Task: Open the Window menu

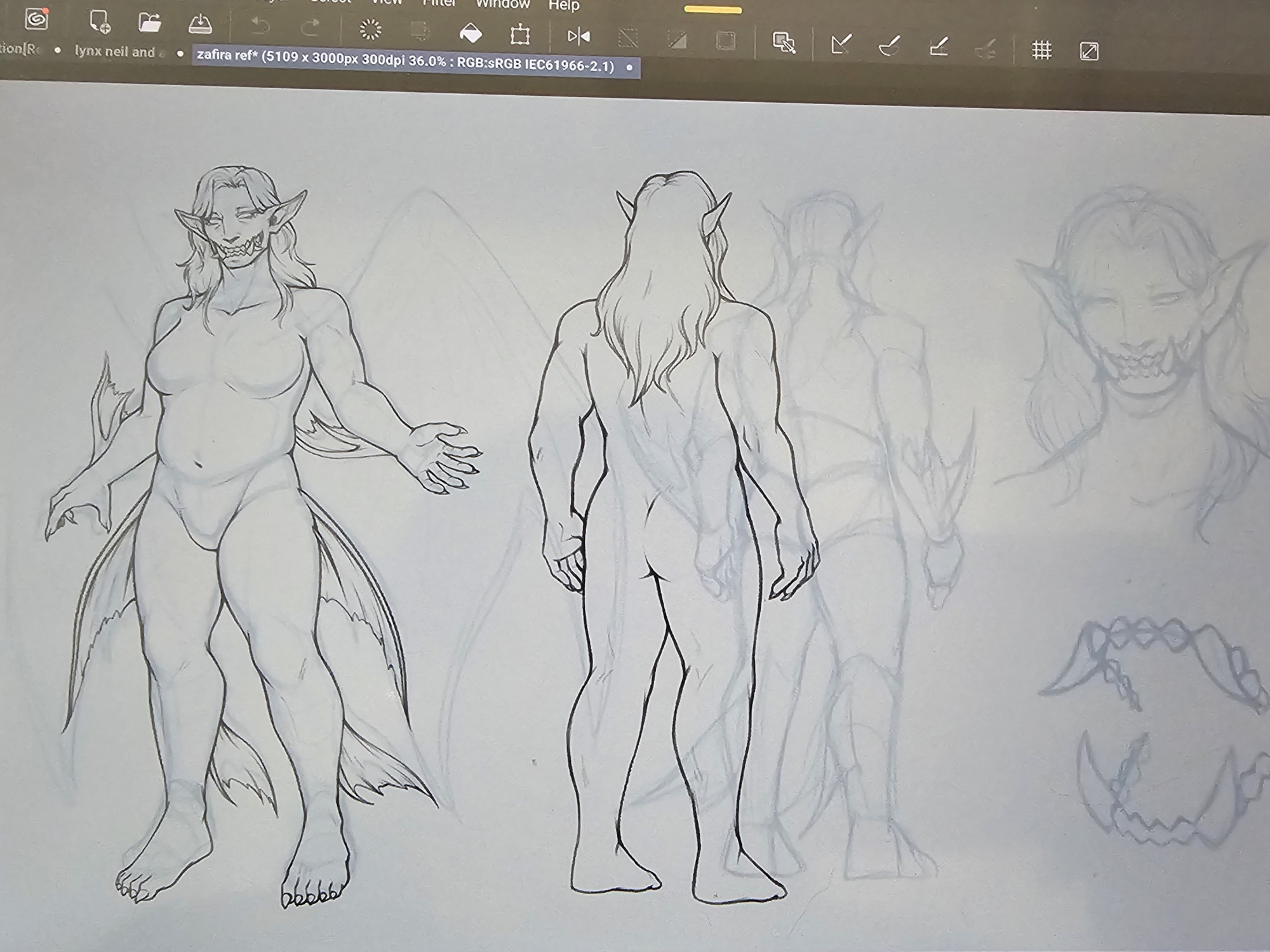Action: point(503,4)
